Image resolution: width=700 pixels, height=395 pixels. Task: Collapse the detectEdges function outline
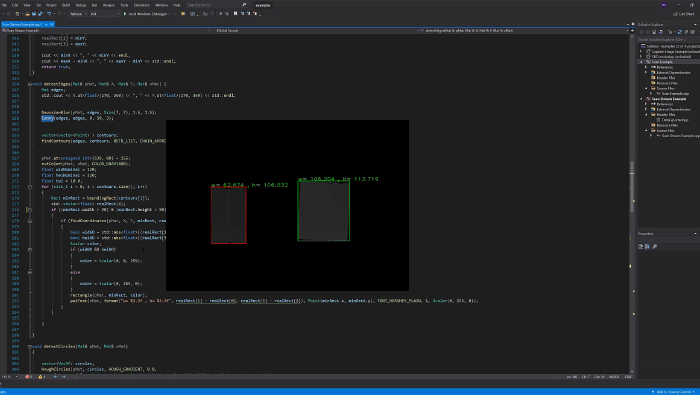point(30,84)
